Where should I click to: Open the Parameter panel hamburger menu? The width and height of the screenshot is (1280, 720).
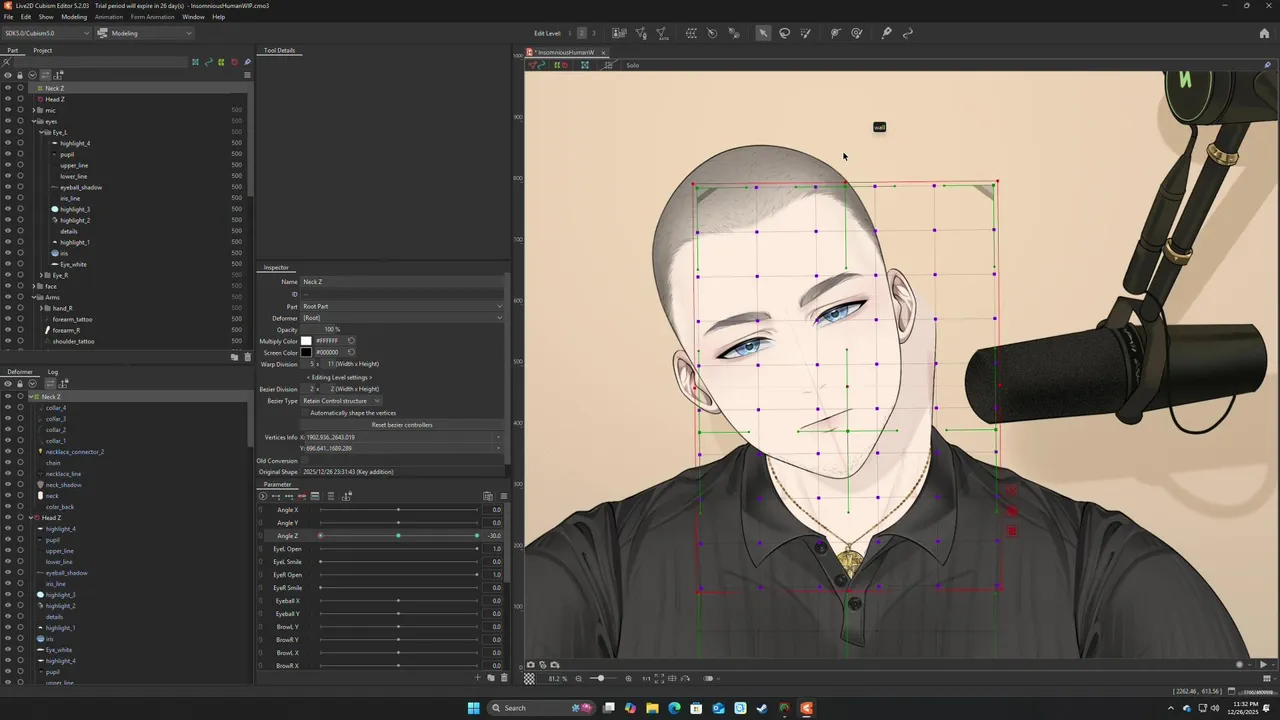pos(503,496)
